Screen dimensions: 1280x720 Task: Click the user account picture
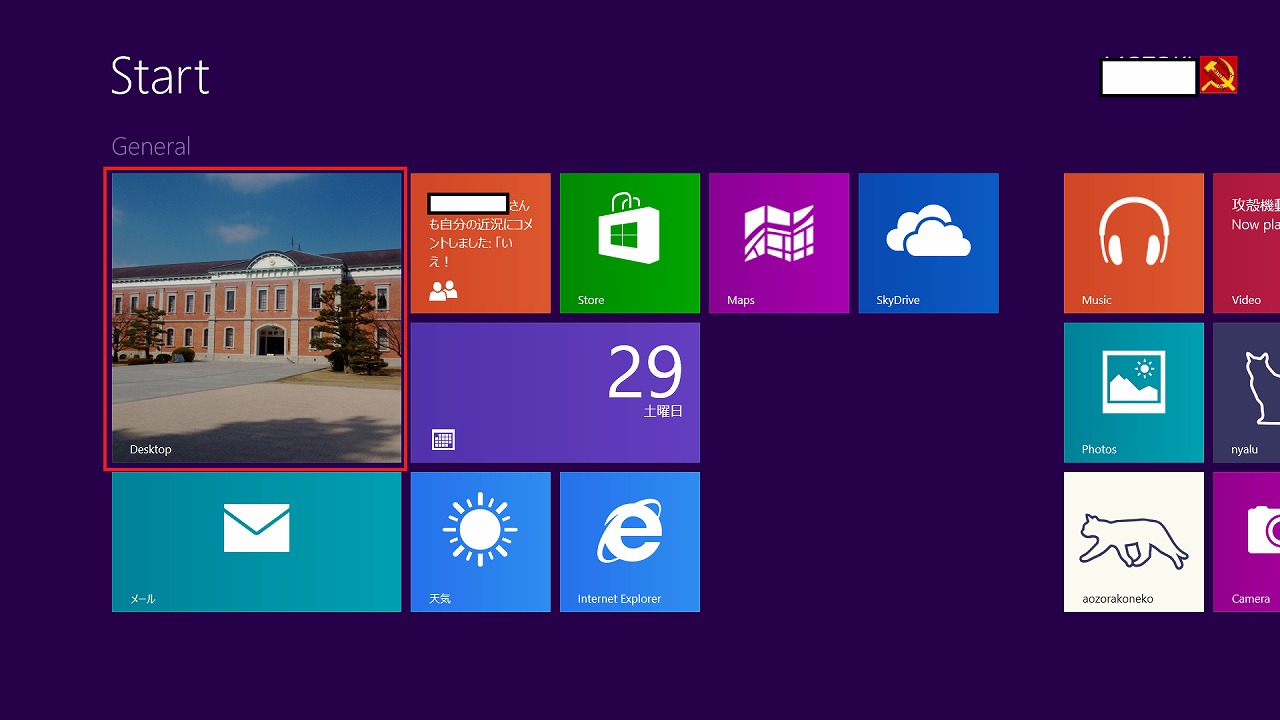1218,75
